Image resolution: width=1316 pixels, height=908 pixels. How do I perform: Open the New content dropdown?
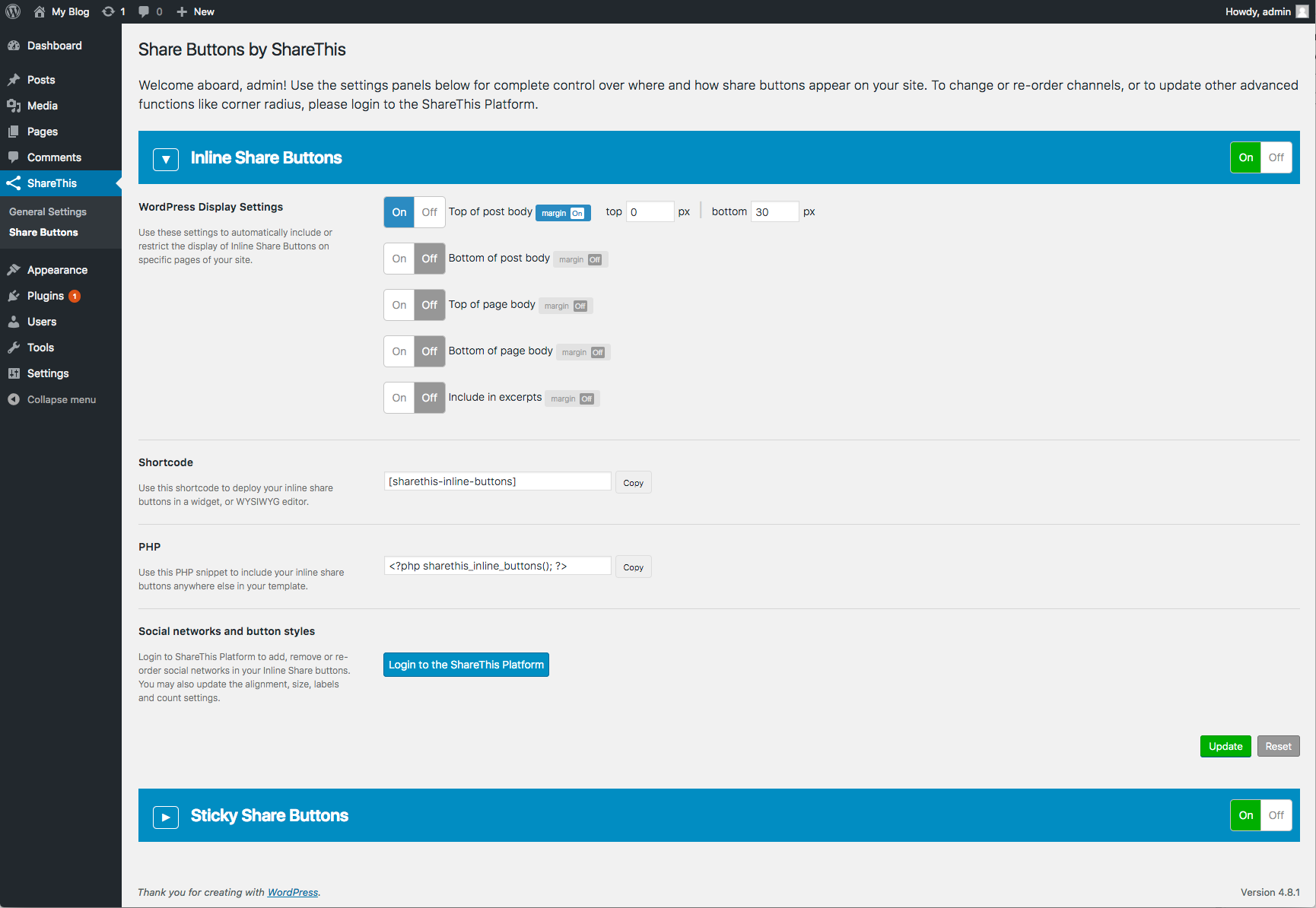tap(195, 11)
